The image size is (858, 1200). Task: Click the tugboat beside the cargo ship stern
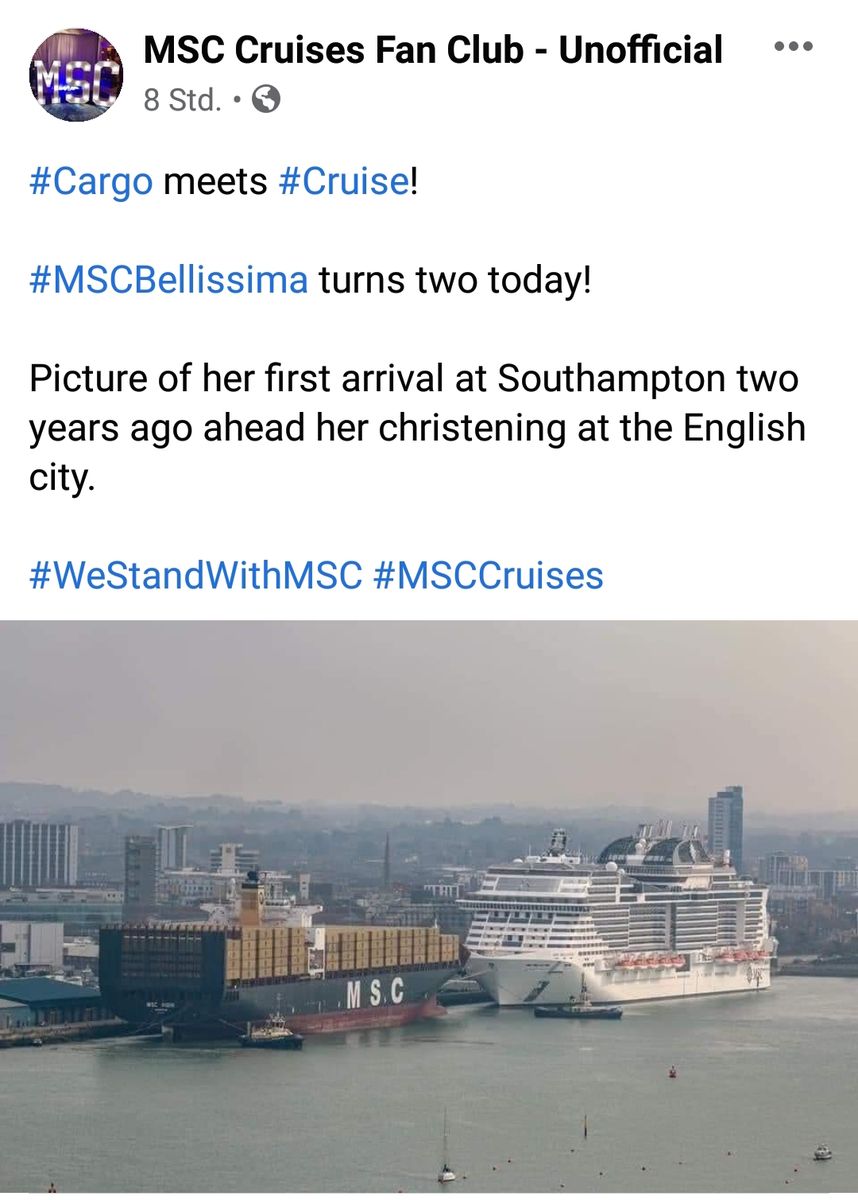click(271, 1033)
